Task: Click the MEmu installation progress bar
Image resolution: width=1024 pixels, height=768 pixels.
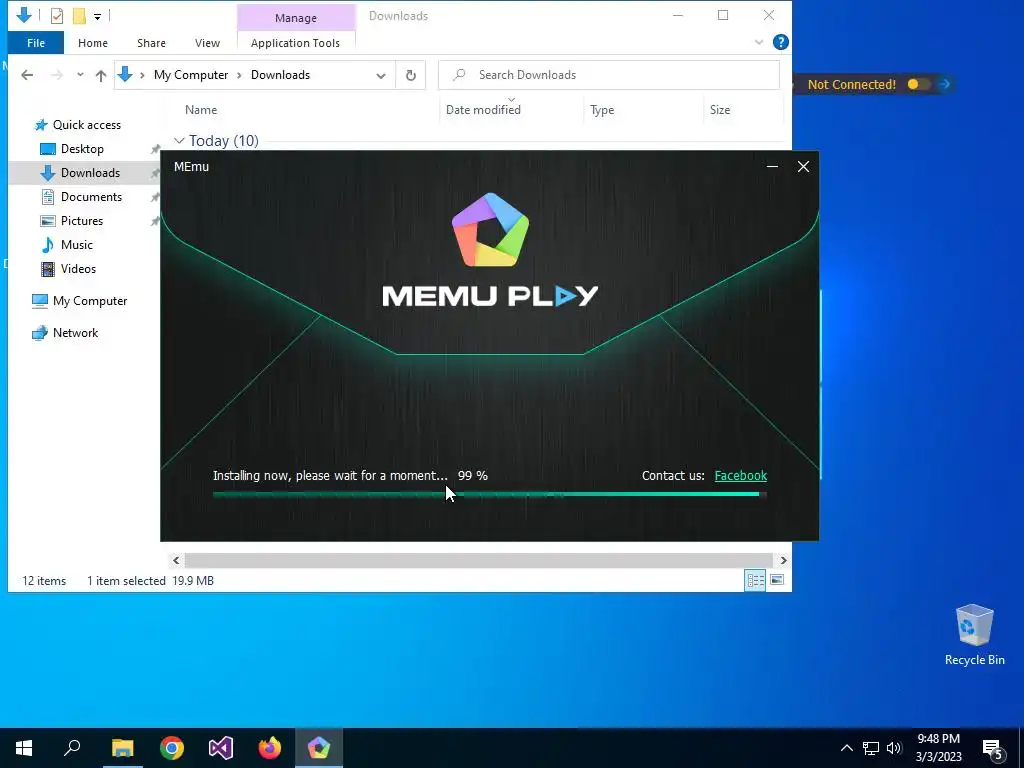Action: pos(489,494)
